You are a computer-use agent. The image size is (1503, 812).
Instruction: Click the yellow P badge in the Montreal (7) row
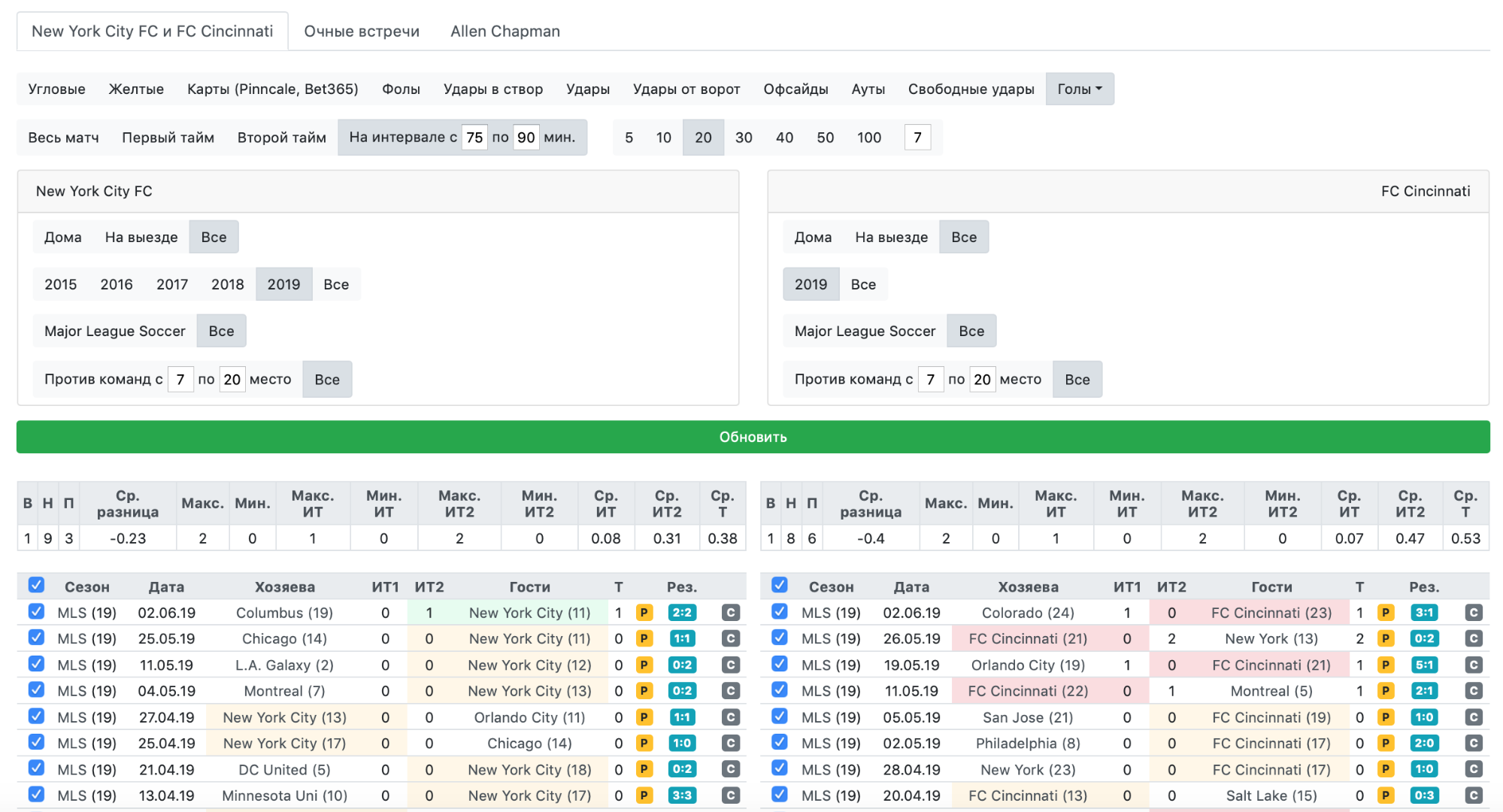(644, 691)
